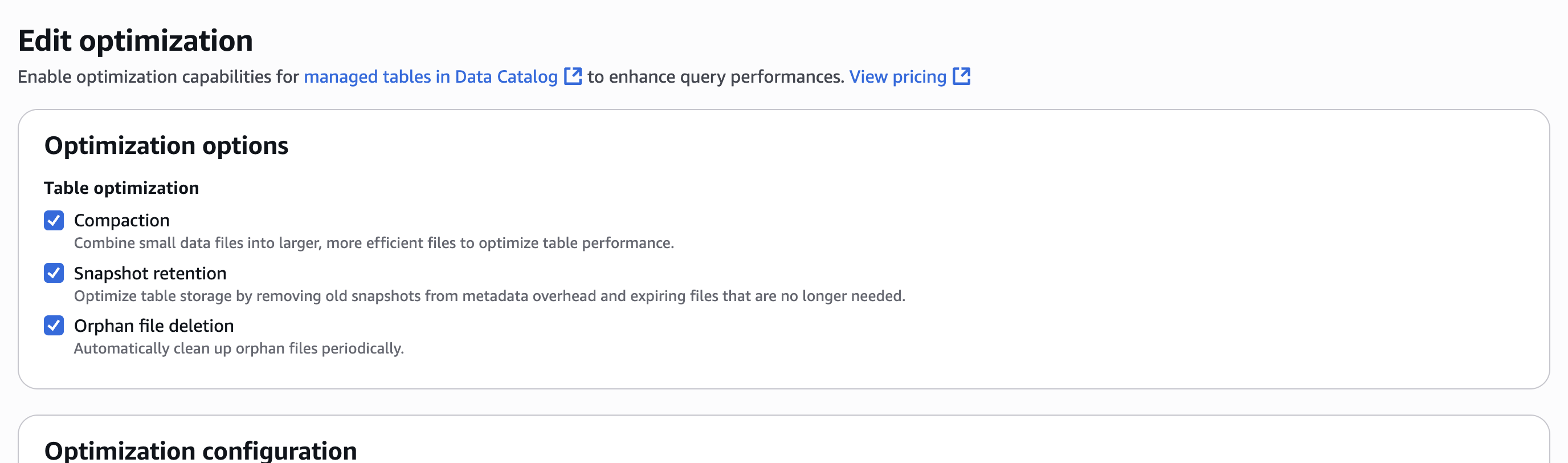Select the Compaction label text
The height and width of the screenshot is (463, 1568).
(122, 220)
